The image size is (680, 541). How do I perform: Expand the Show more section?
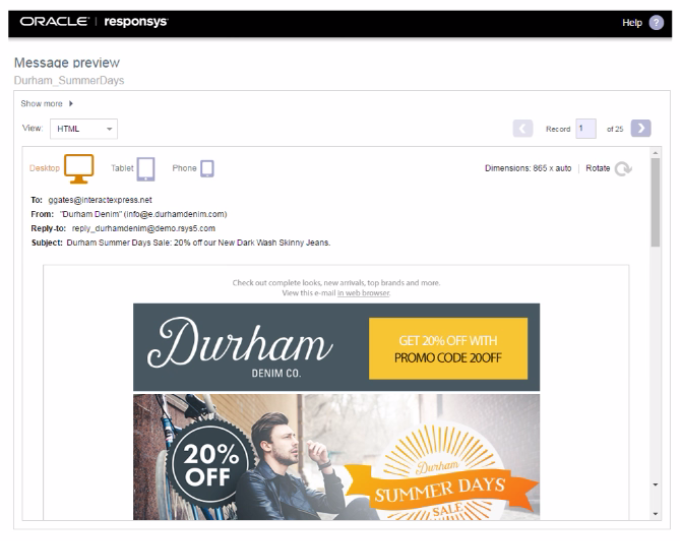47,104
